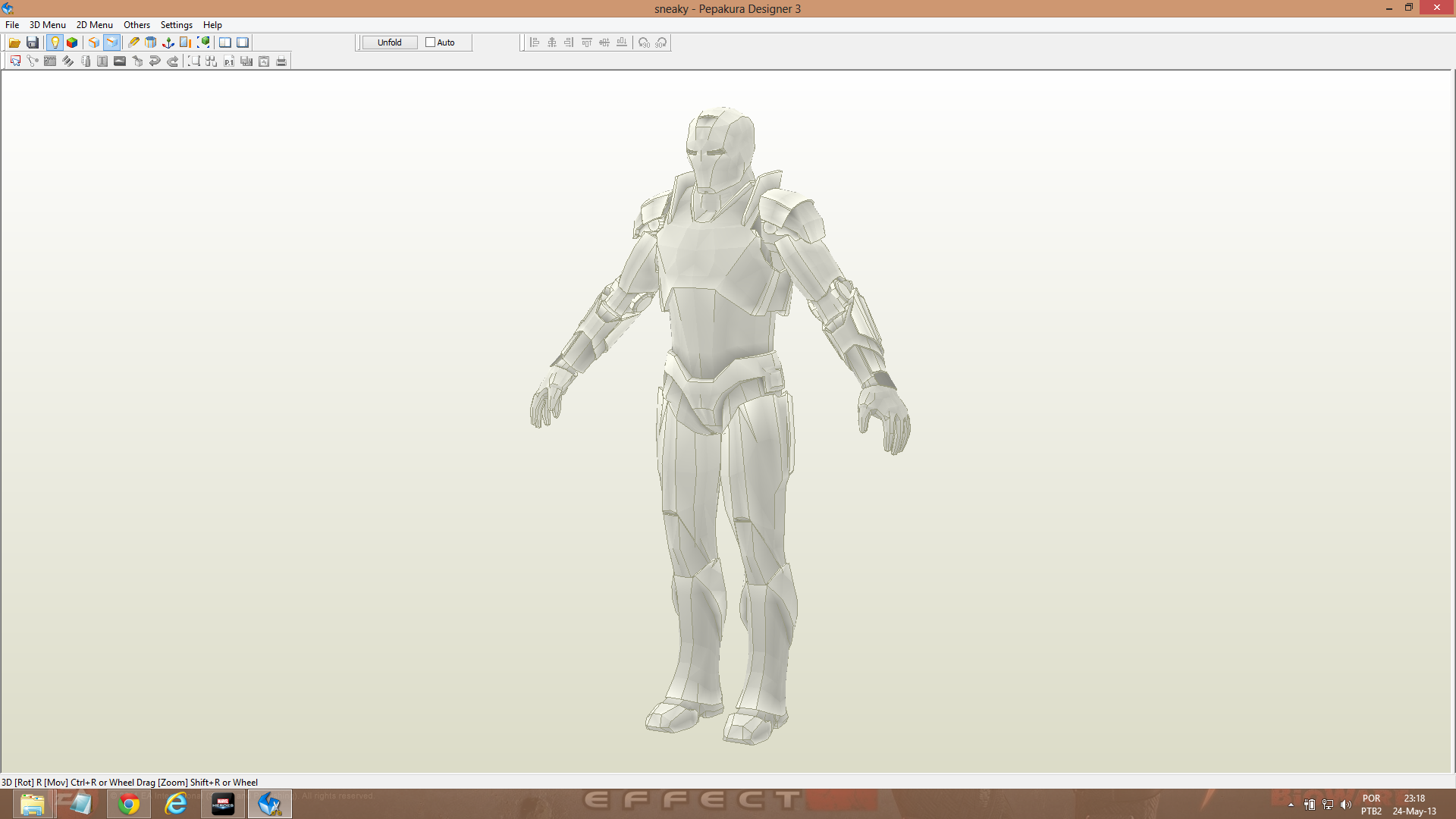The width and height of the screenshot is (1456, 819).
Task: Open the network icon in the system tray
Action: click(1328, 805)
